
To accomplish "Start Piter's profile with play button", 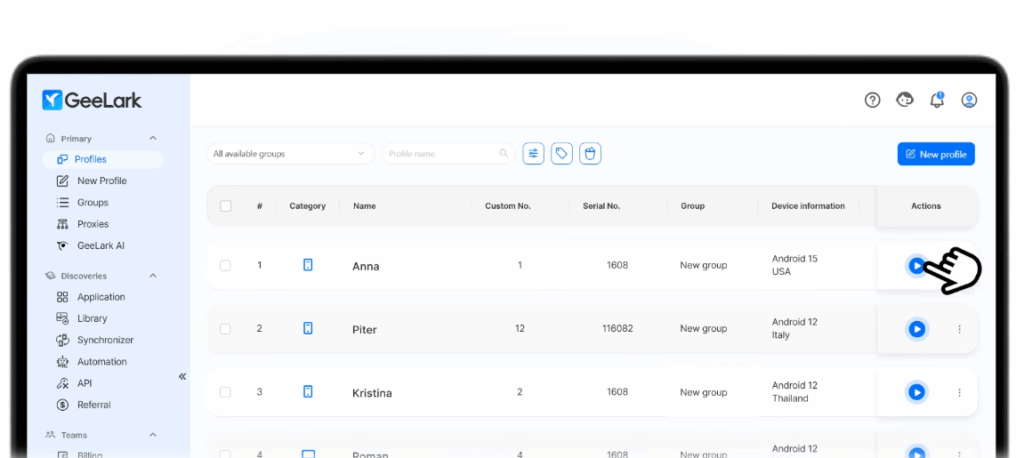I will (x=917, y=329).
